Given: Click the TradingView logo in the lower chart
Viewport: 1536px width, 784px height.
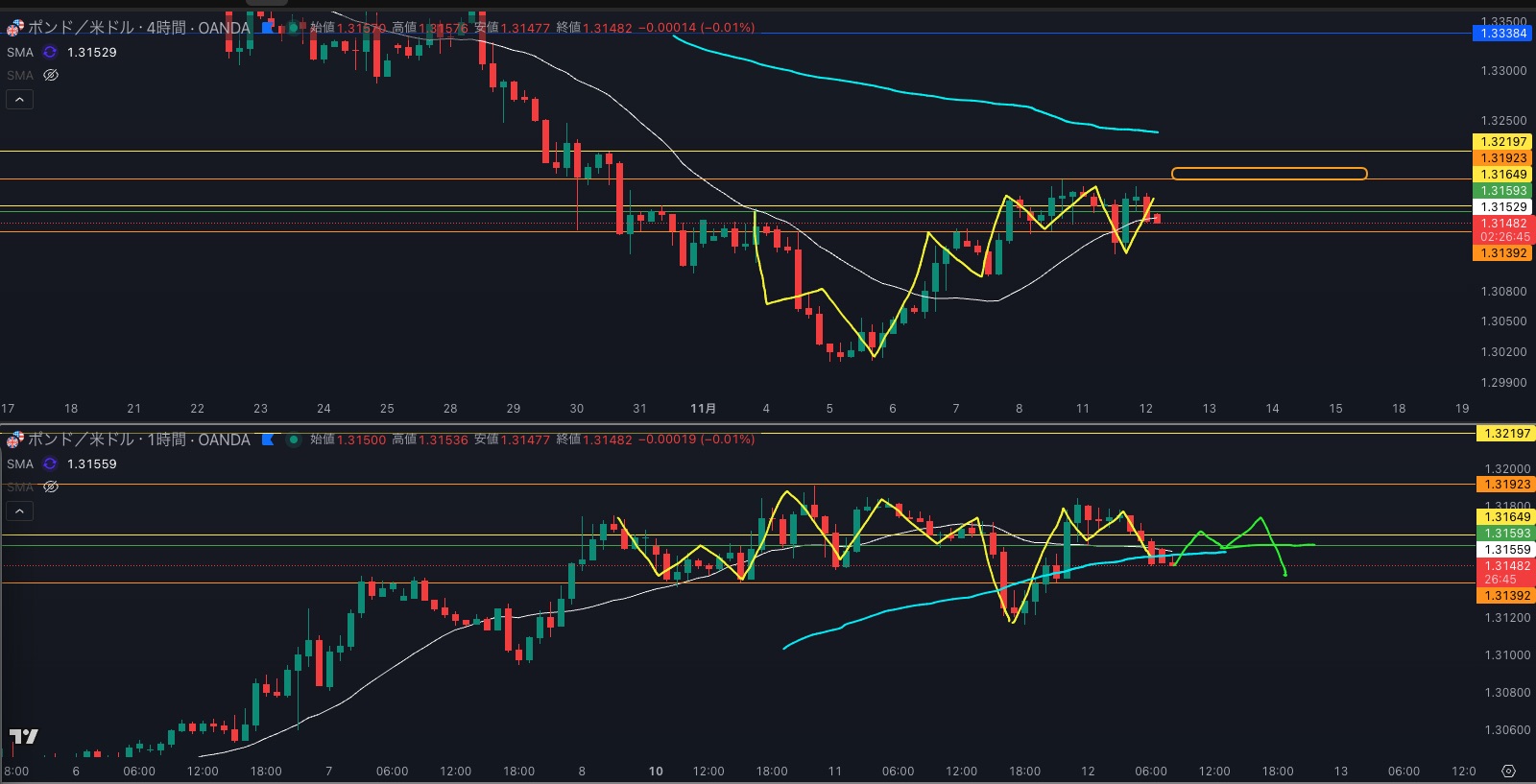Looking at the screenshot, I should (x=23, y=736).
